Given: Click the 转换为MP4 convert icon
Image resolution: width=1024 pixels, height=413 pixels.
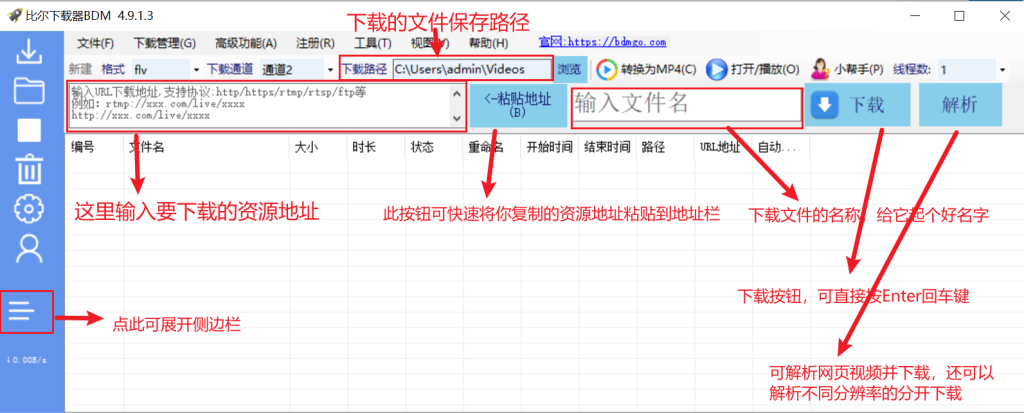Looking at the screenshot, I should pyautogui.click(x=607, y=69).
